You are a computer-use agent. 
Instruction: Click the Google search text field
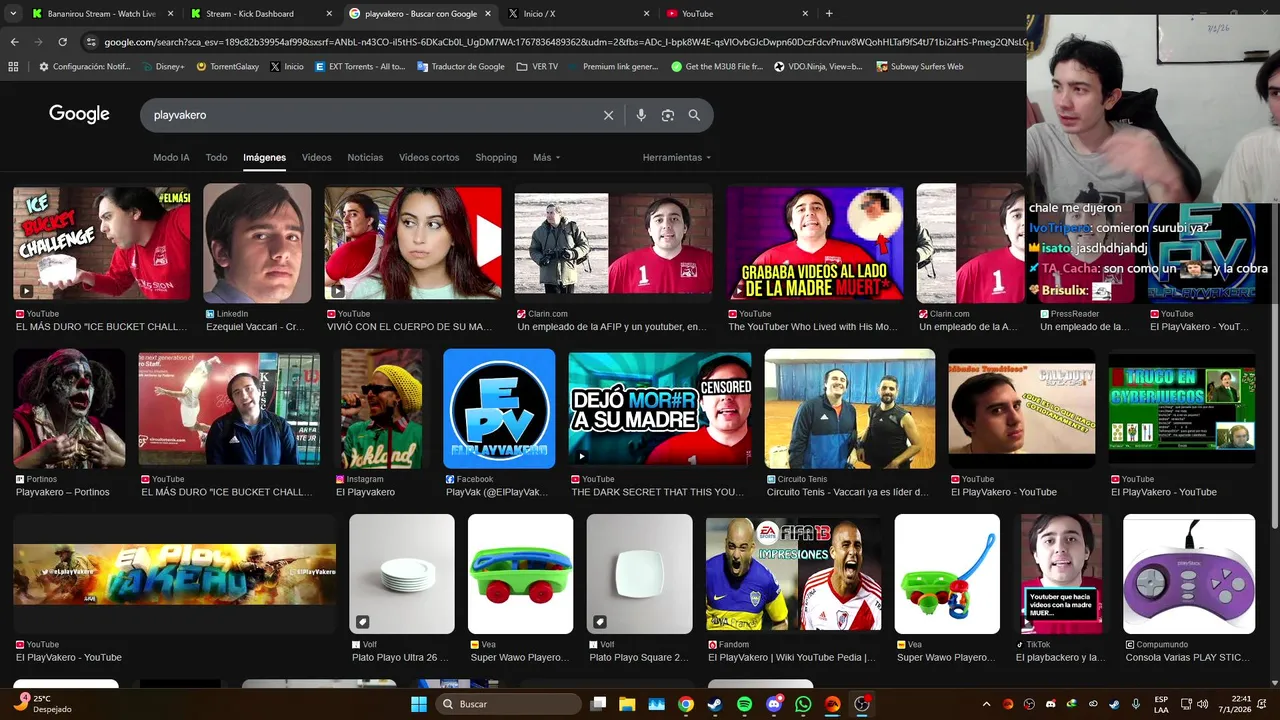point(370,115)
